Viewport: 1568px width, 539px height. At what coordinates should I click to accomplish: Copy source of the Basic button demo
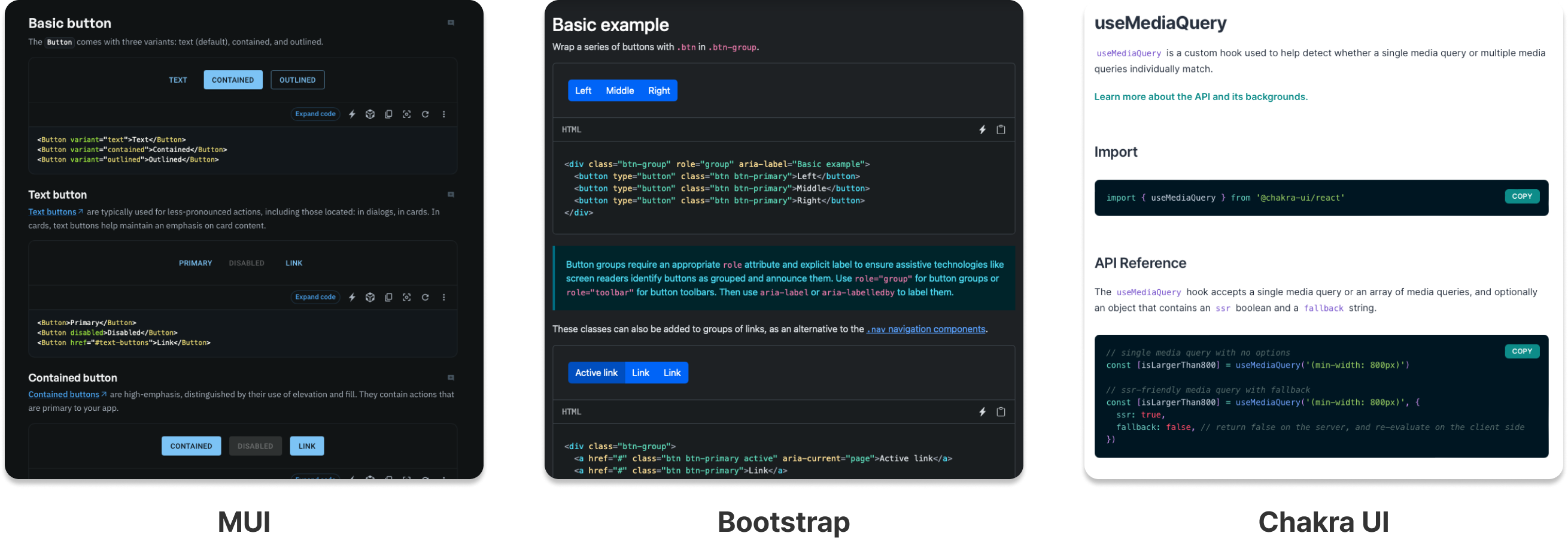tap(388, 114)
